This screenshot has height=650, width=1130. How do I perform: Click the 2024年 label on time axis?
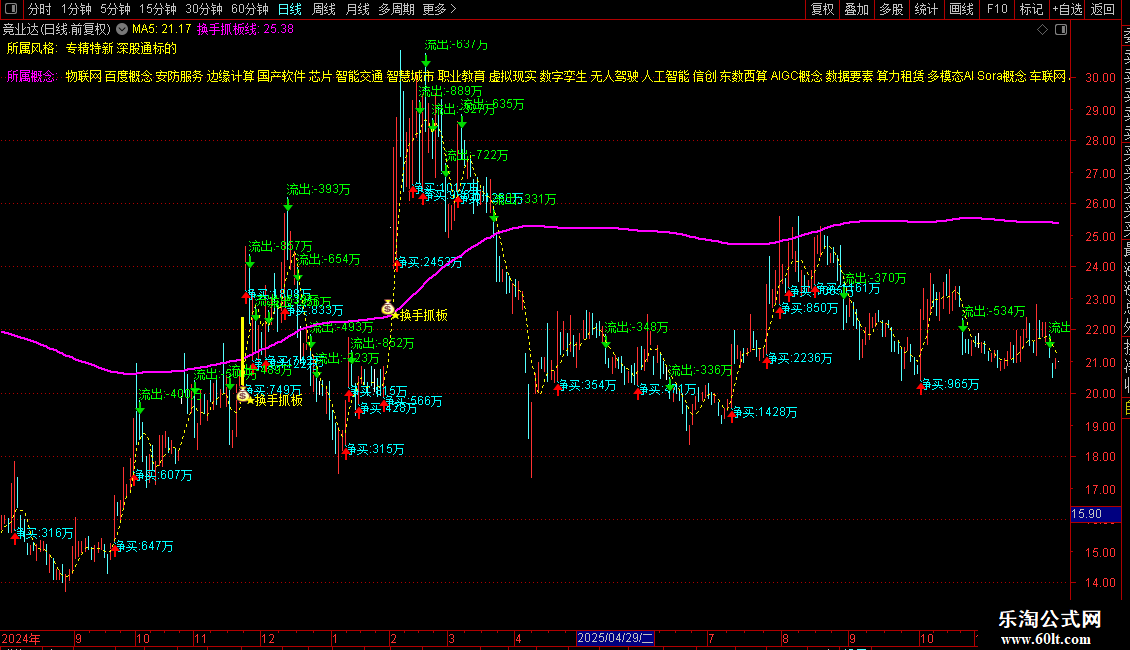[x=21, y=638]
